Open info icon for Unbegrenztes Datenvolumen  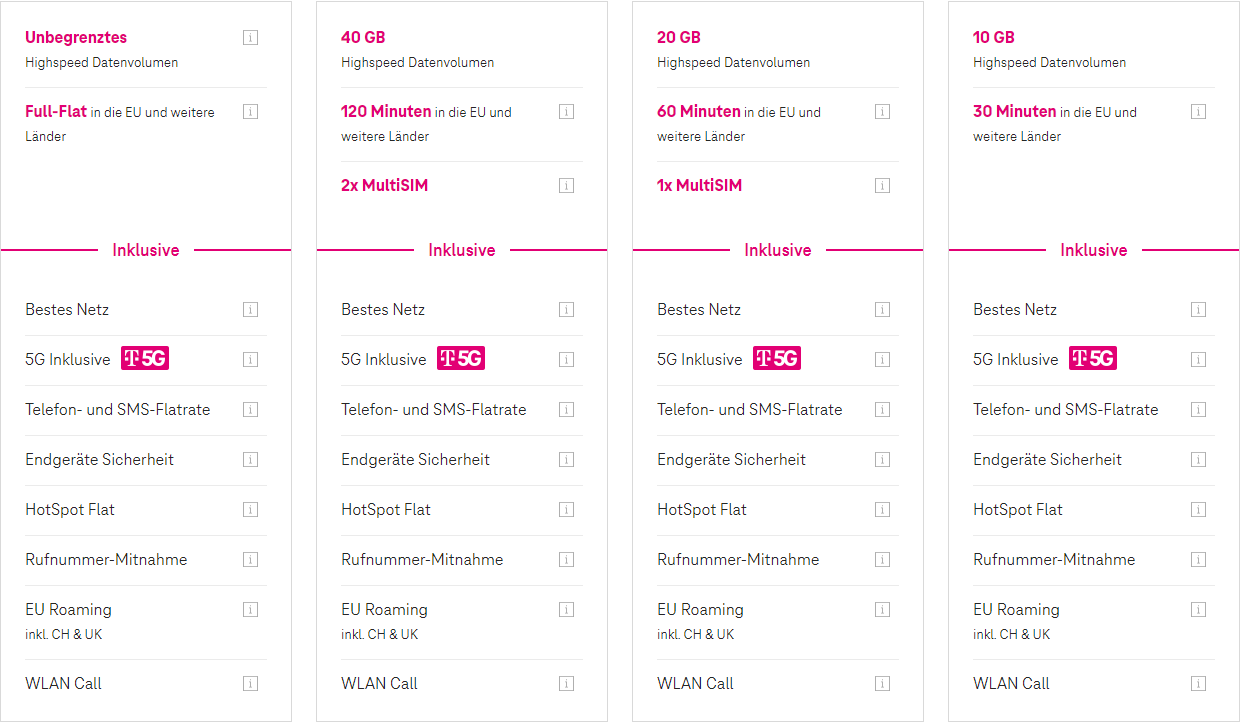click(x=250, y=37)
